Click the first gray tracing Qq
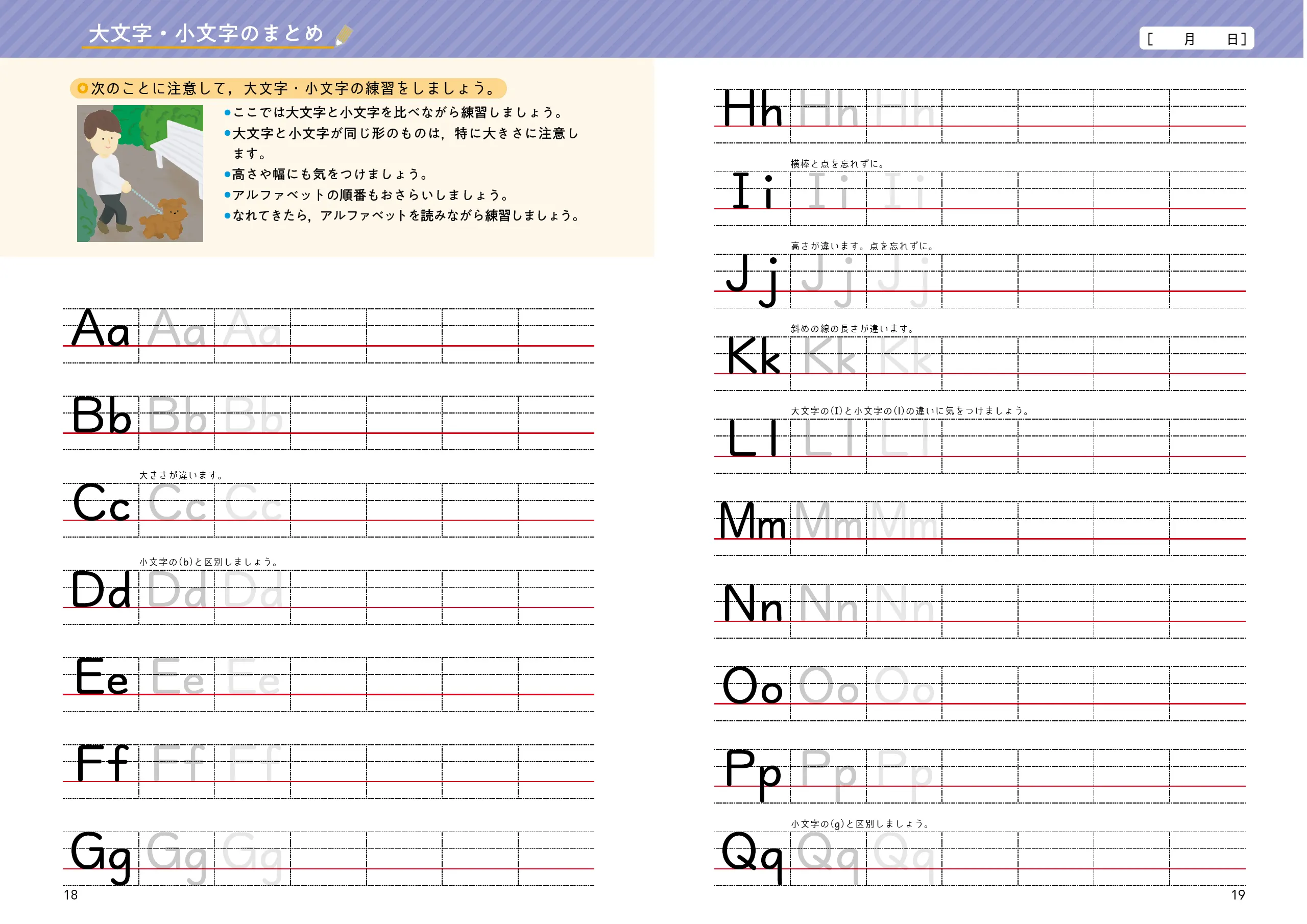Screen dimensions: 1307x924 (x=829, y=858)
